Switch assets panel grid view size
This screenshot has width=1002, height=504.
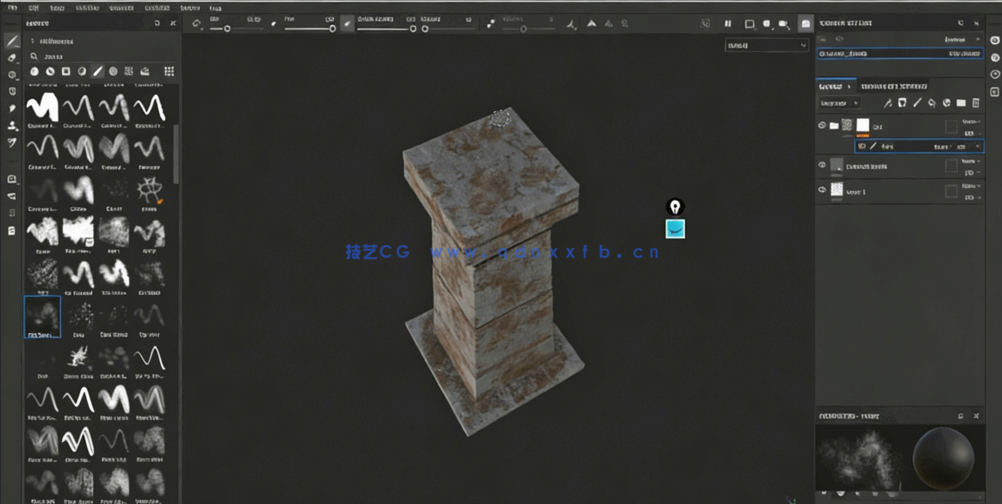(x=169, y=72)
